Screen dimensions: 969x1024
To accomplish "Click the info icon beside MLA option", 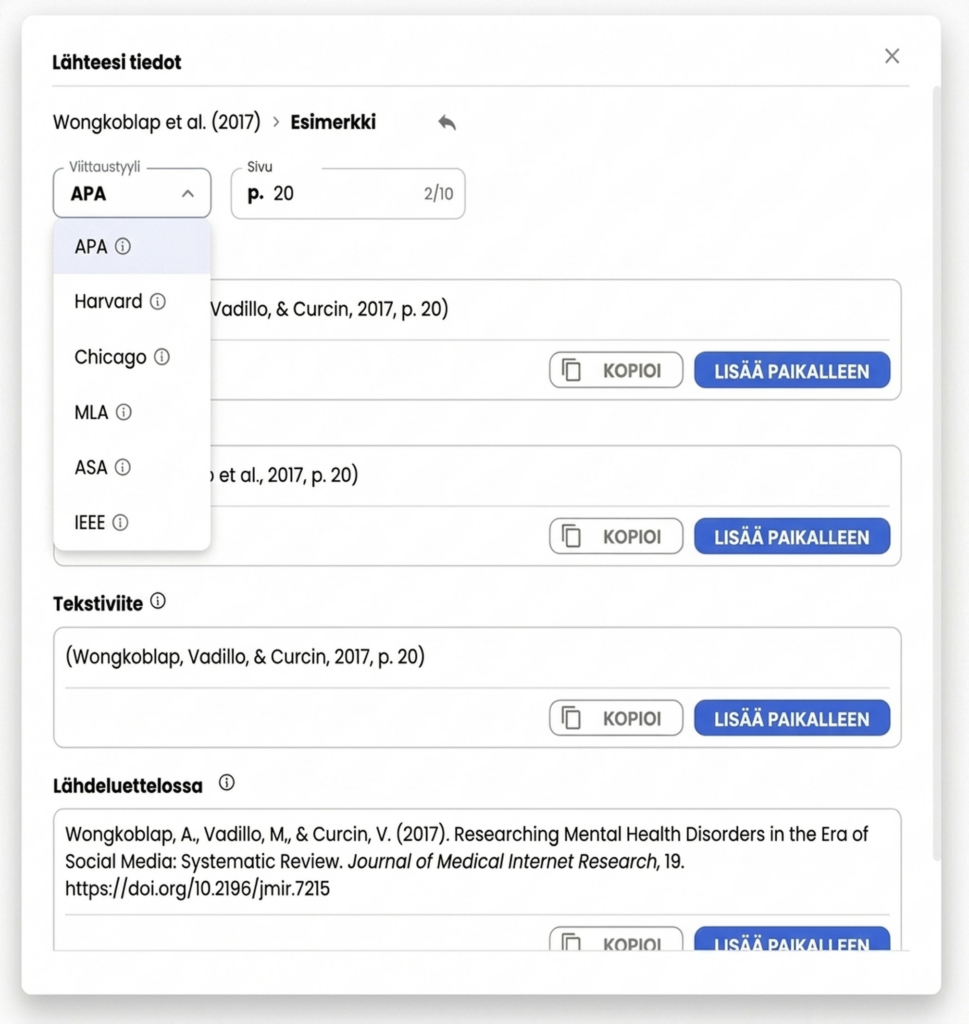I will click(x=123, y=412).
